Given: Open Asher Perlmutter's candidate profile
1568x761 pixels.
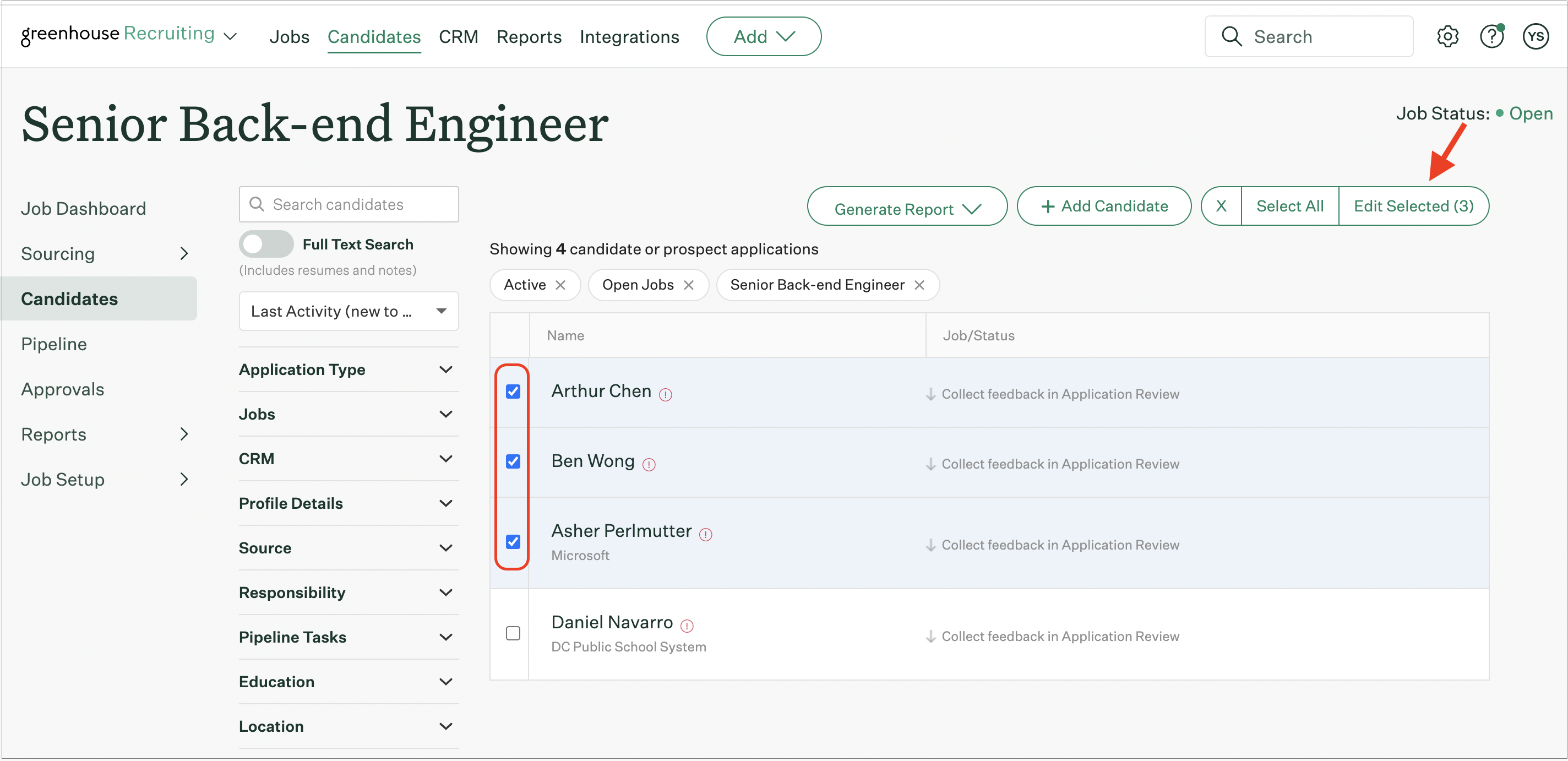Looking at the screenshot, I should 622,531.
